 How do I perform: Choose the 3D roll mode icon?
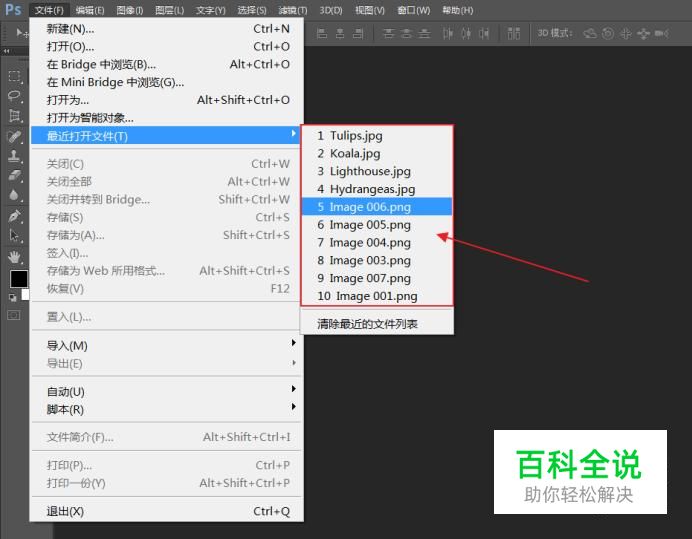[608, 33]
